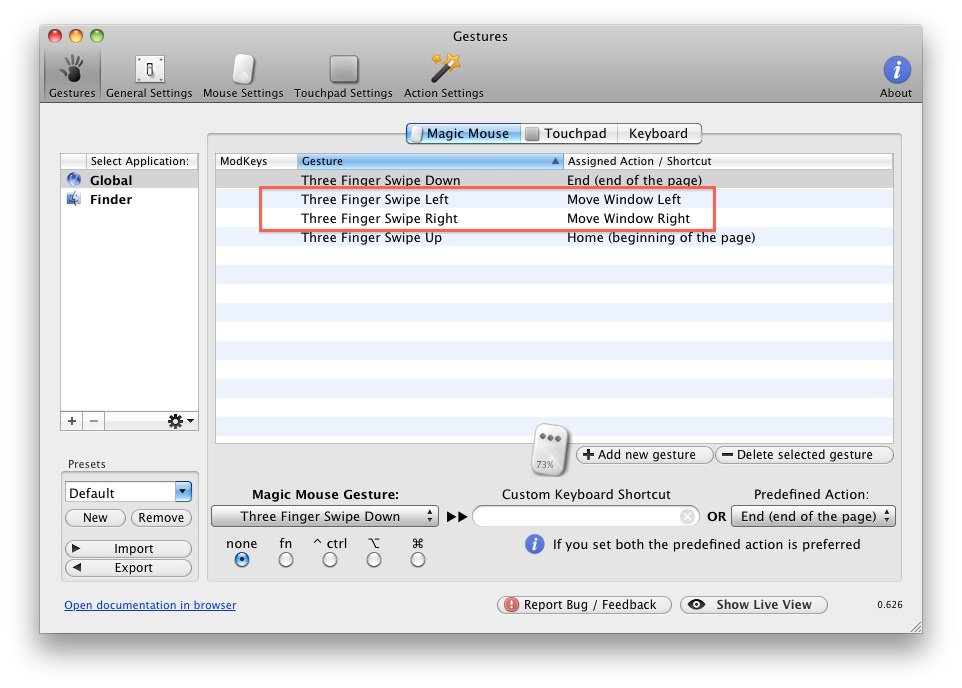Open the Magic Mouse Gesture dropdown

325,516
